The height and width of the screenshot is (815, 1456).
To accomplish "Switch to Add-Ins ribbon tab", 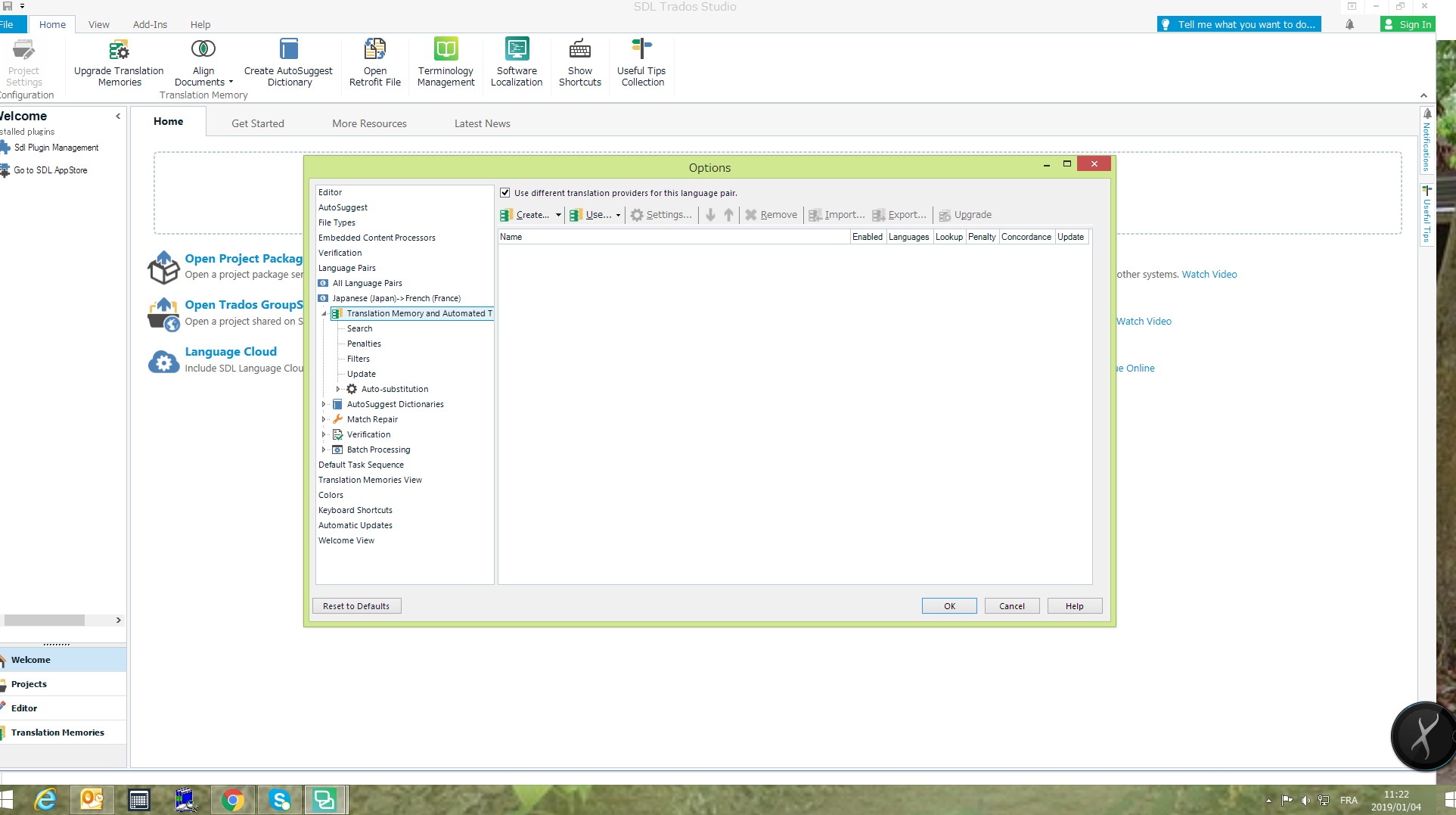I will 150,24.
